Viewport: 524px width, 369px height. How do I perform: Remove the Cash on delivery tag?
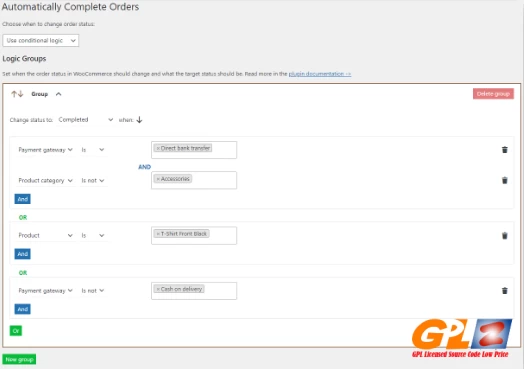tap(158, 289)
